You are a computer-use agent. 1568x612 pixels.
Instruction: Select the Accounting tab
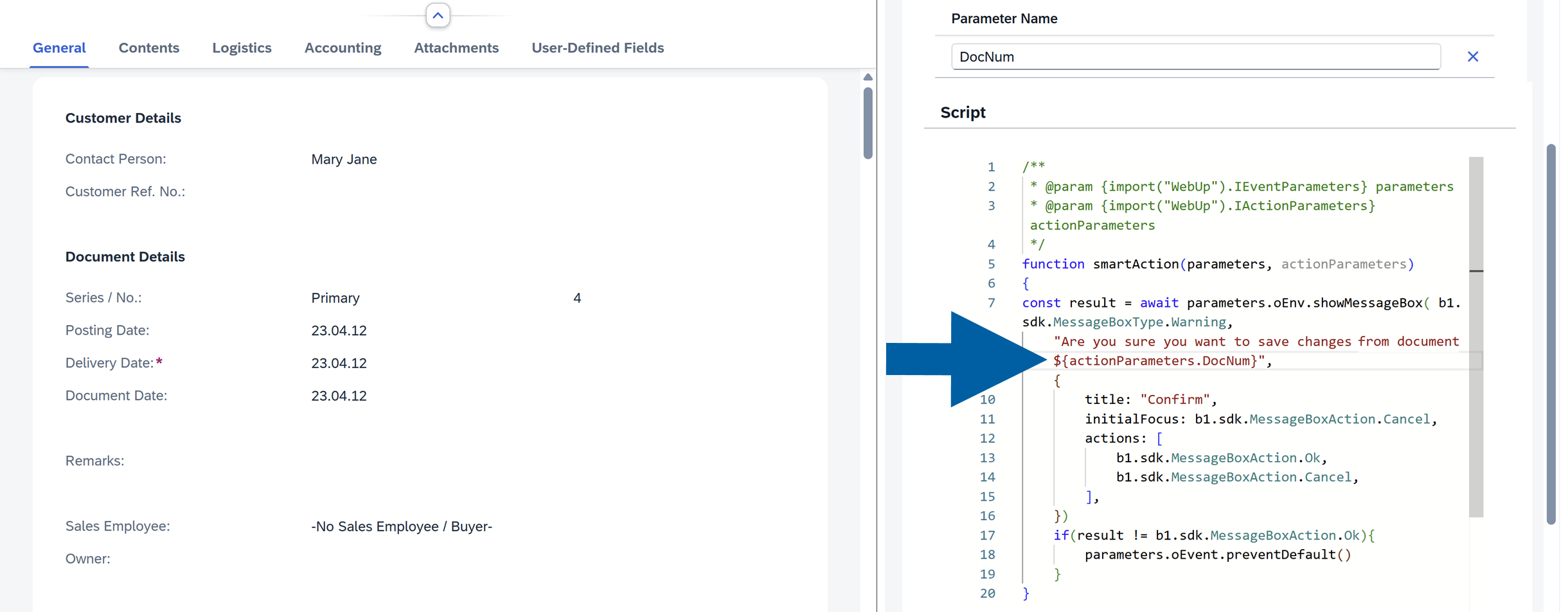pos(343,48)
